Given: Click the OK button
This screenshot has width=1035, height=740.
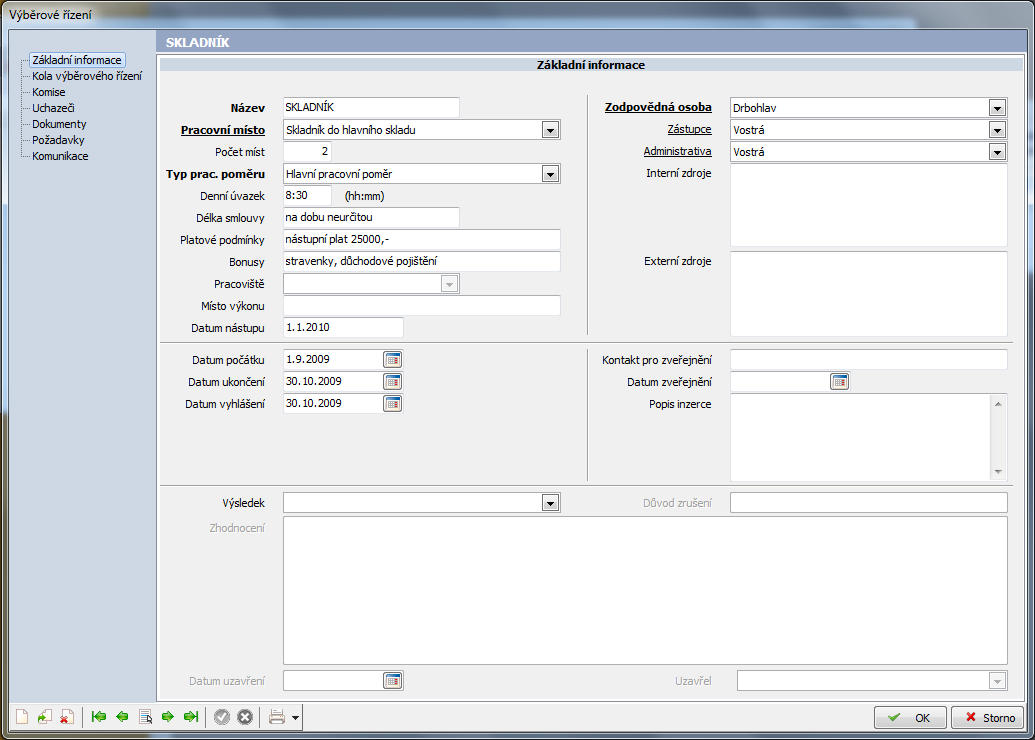Looking at the screenshot, I should click(910, 718).
